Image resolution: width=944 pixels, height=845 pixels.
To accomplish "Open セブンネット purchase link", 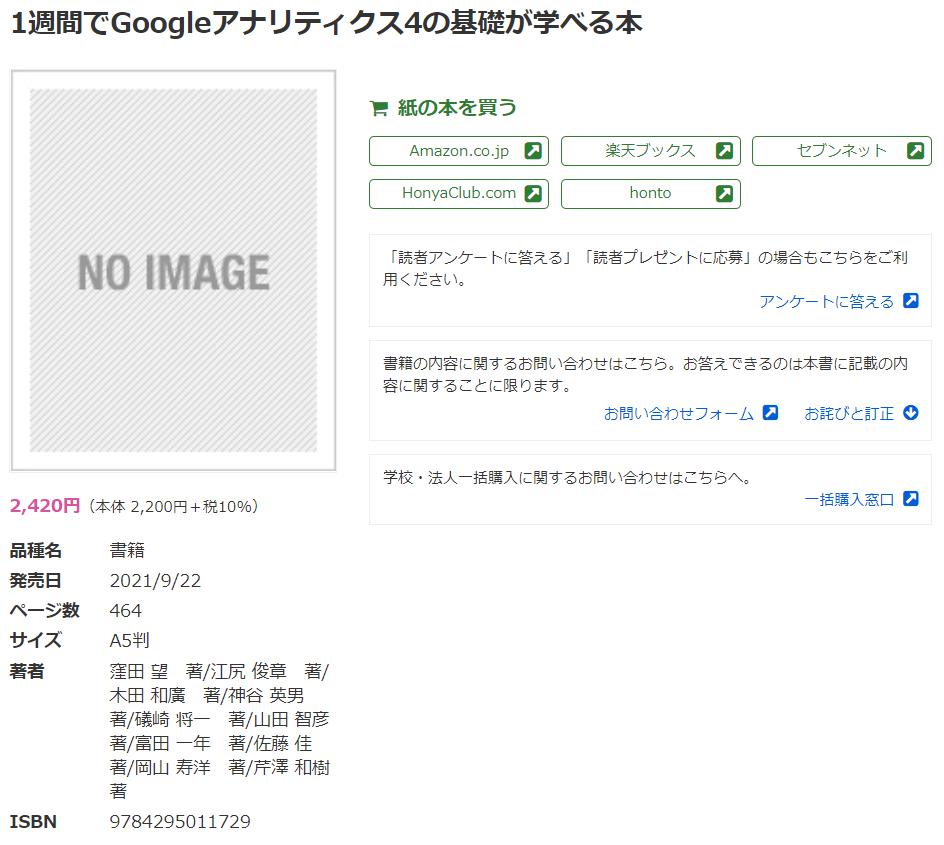I will [842, 150].
